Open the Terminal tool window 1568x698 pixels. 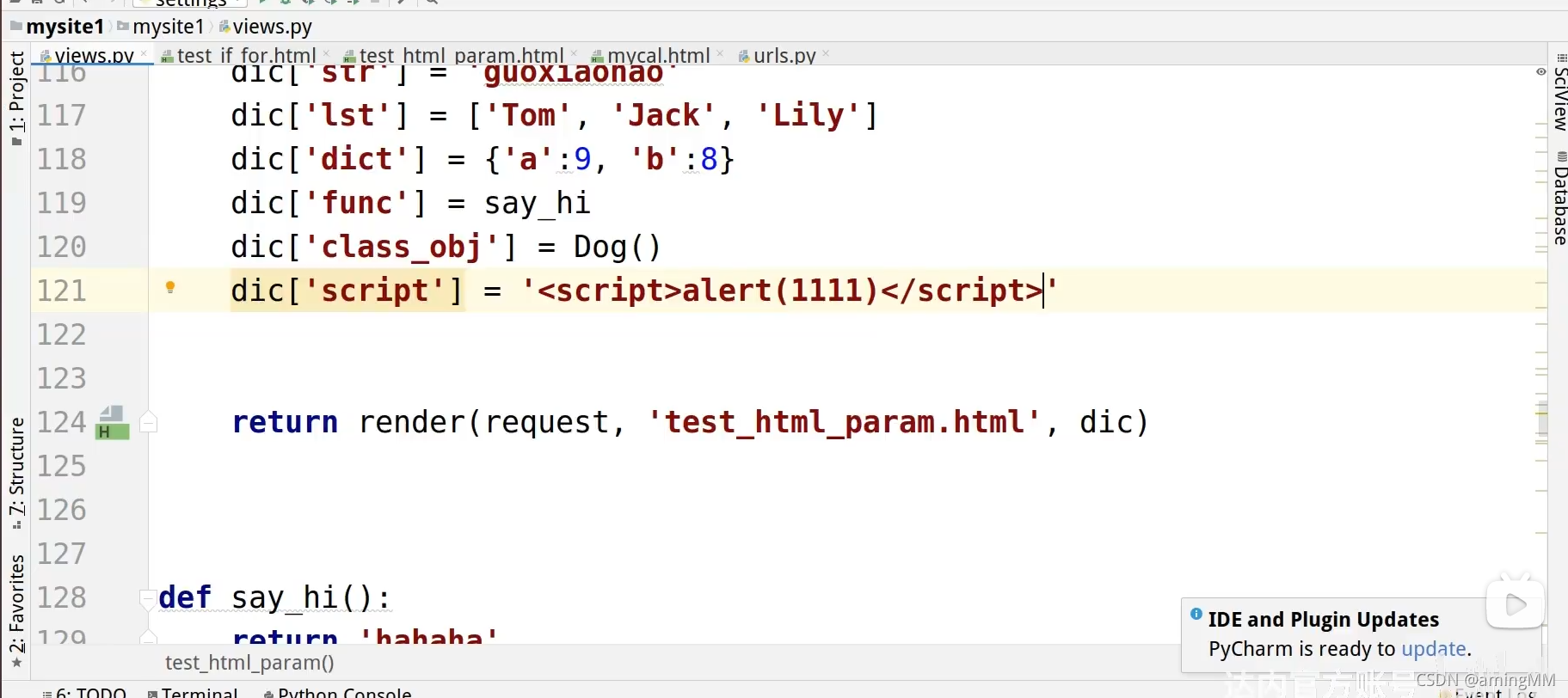click(x=193, y=692)
